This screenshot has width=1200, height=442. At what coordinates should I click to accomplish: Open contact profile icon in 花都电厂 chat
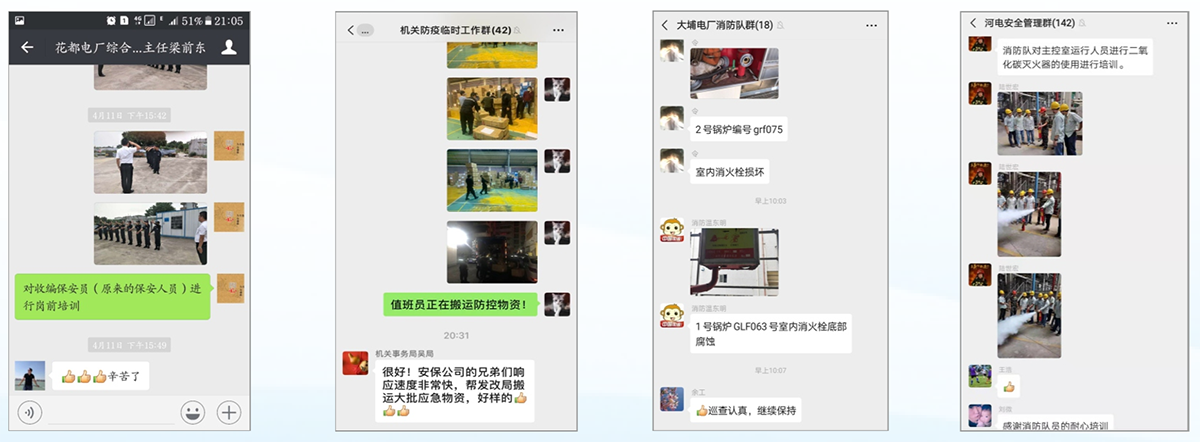[x=229, y=47]
